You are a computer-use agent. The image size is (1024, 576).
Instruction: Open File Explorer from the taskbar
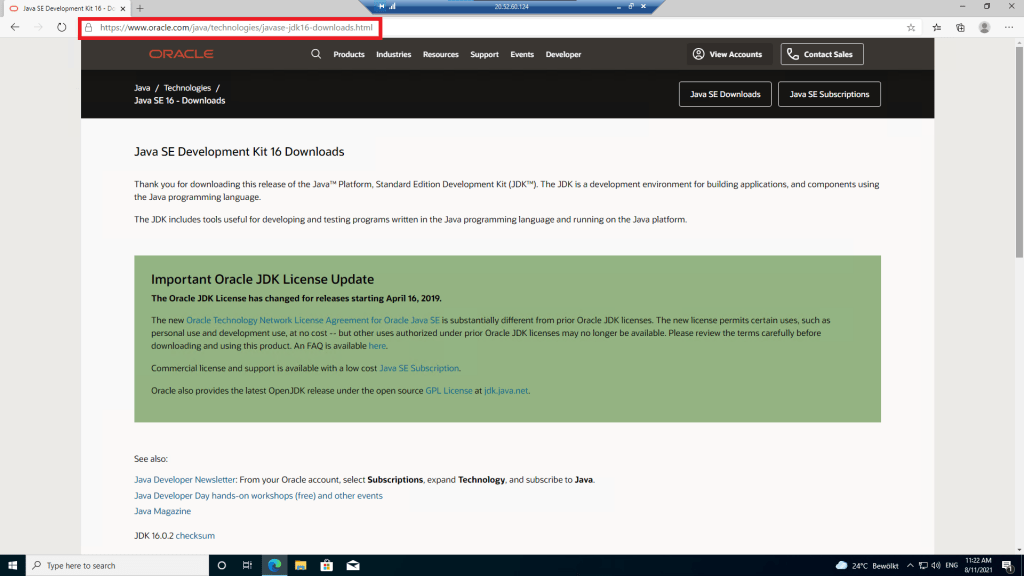(x=299, y=565)
